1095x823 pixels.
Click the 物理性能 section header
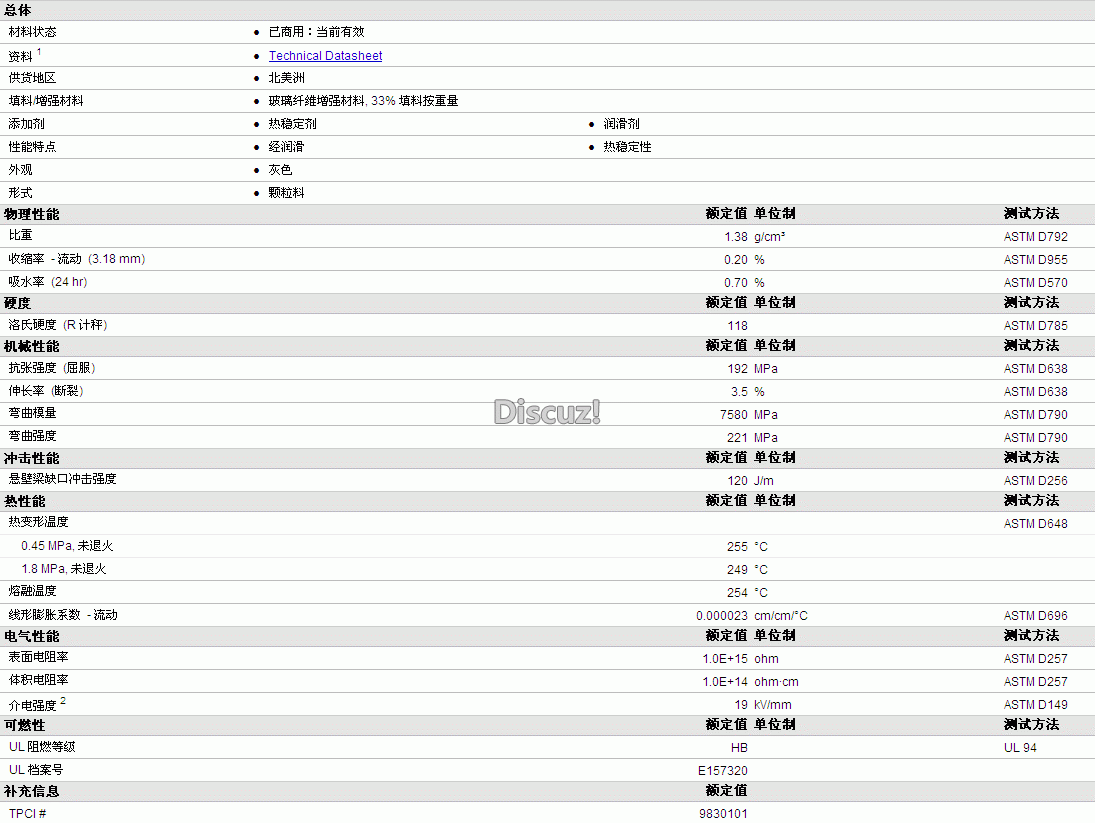(31, 214)
